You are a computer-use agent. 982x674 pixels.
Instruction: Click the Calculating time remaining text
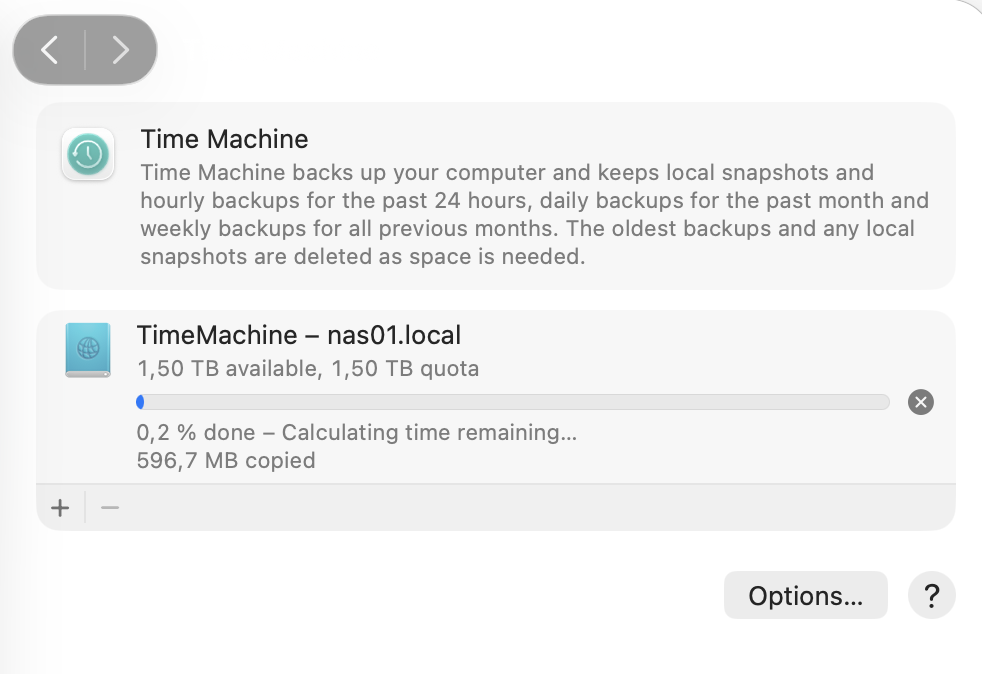[429, 433]
